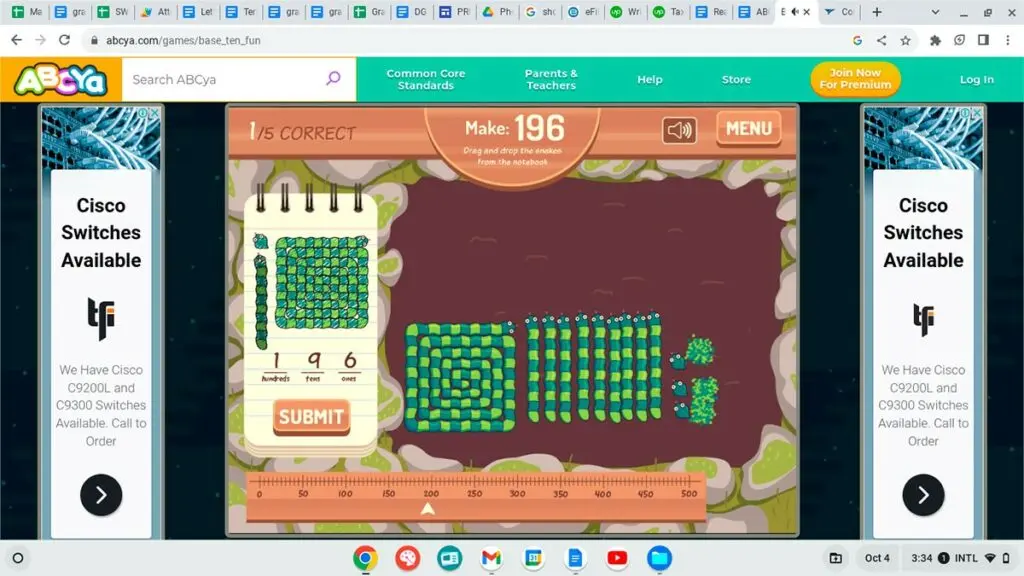
Task: Switch to the 'Me' tab
Action: click(27, 12)
